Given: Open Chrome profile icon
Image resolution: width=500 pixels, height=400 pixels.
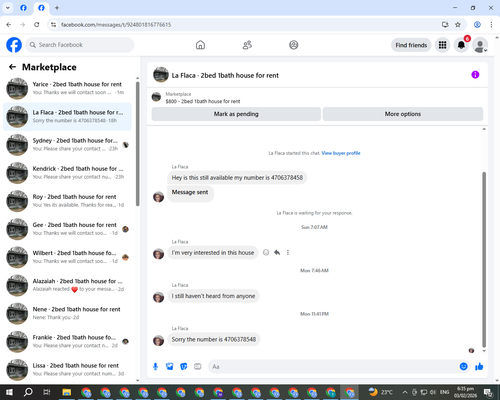Looking at the screenshot, I should click(x=477, y=25).
